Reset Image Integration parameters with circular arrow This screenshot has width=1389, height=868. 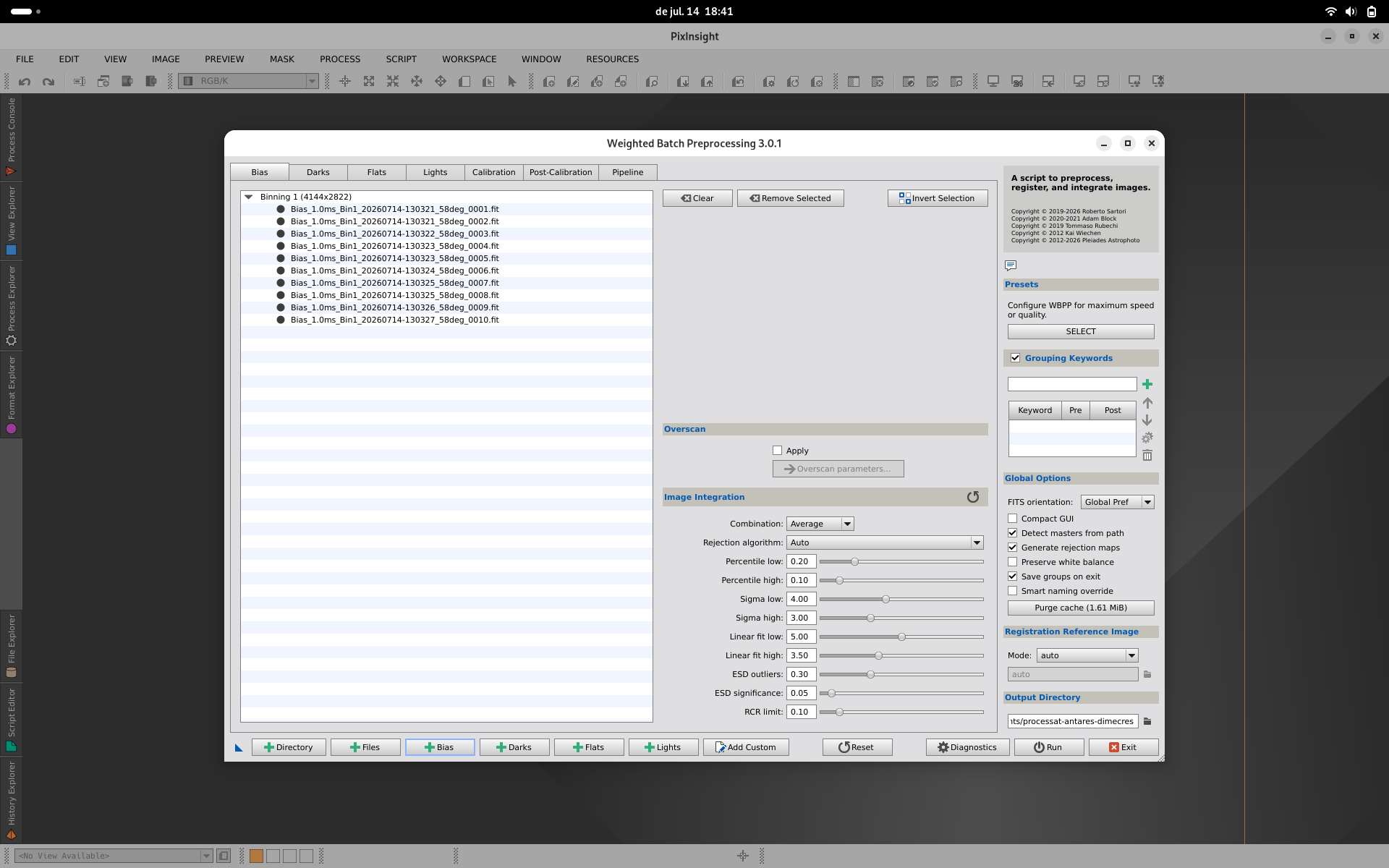(x=973, y=497)
